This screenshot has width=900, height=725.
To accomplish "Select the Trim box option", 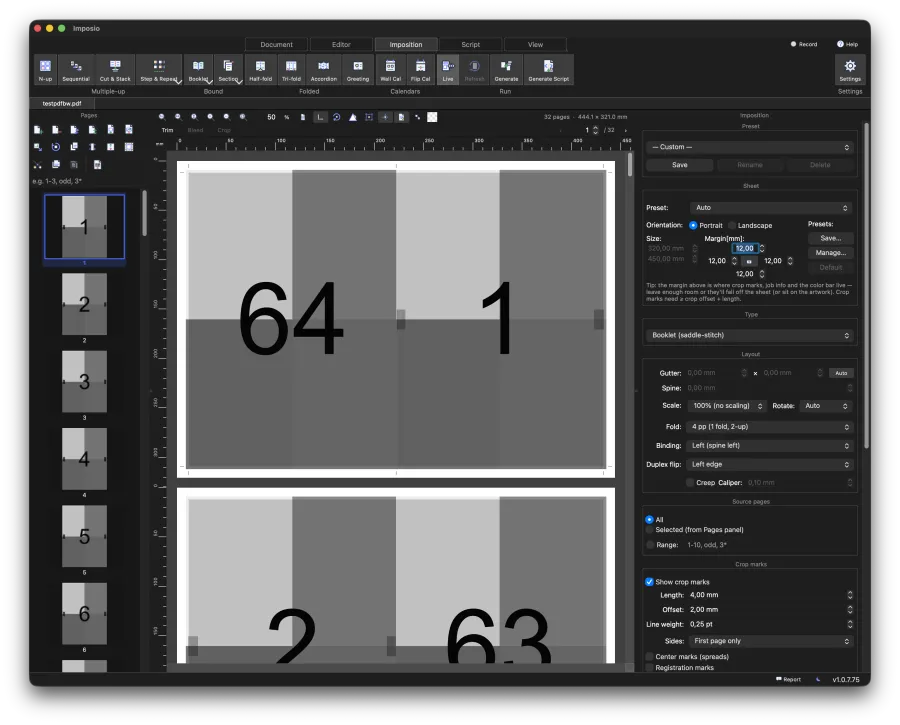I will pyautogui.click(x=167, y=130).
